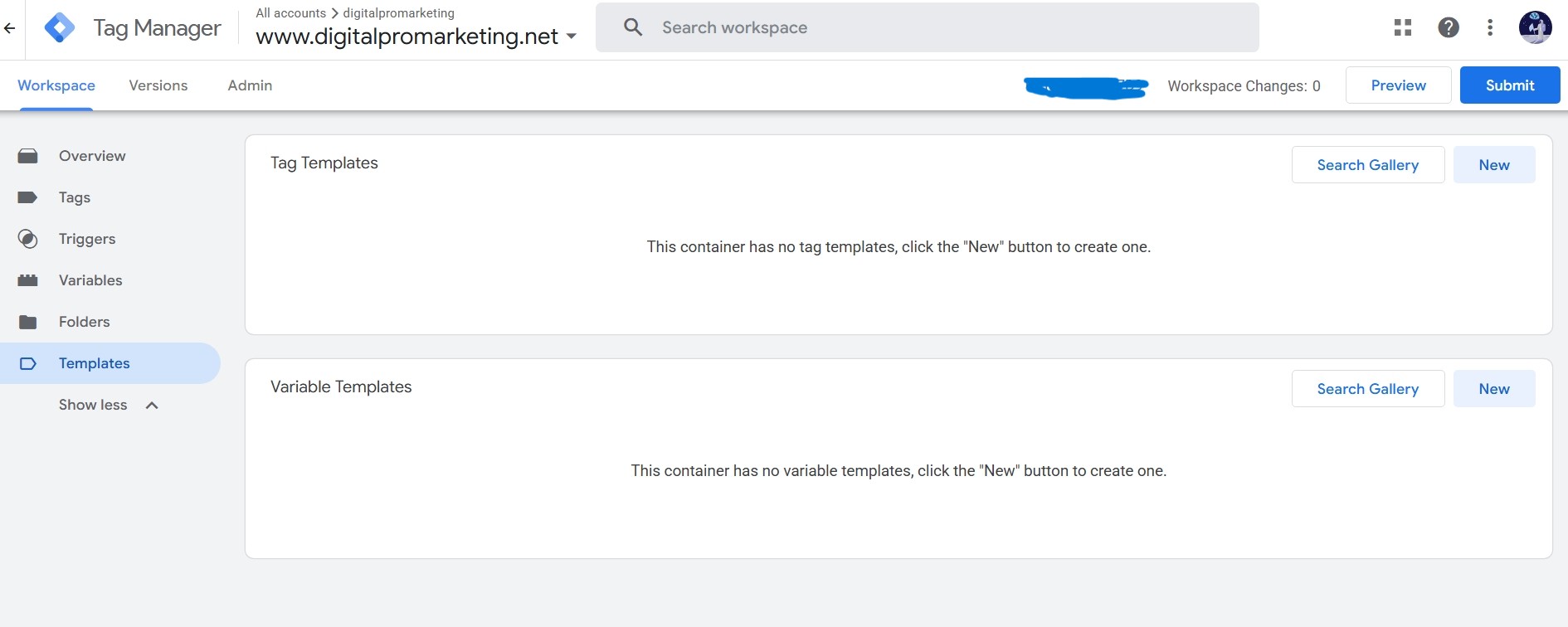Search Gallery for Tag Templates
Image resolution: width=1568 pixels, height=627 pixels.
[1368, 165]
